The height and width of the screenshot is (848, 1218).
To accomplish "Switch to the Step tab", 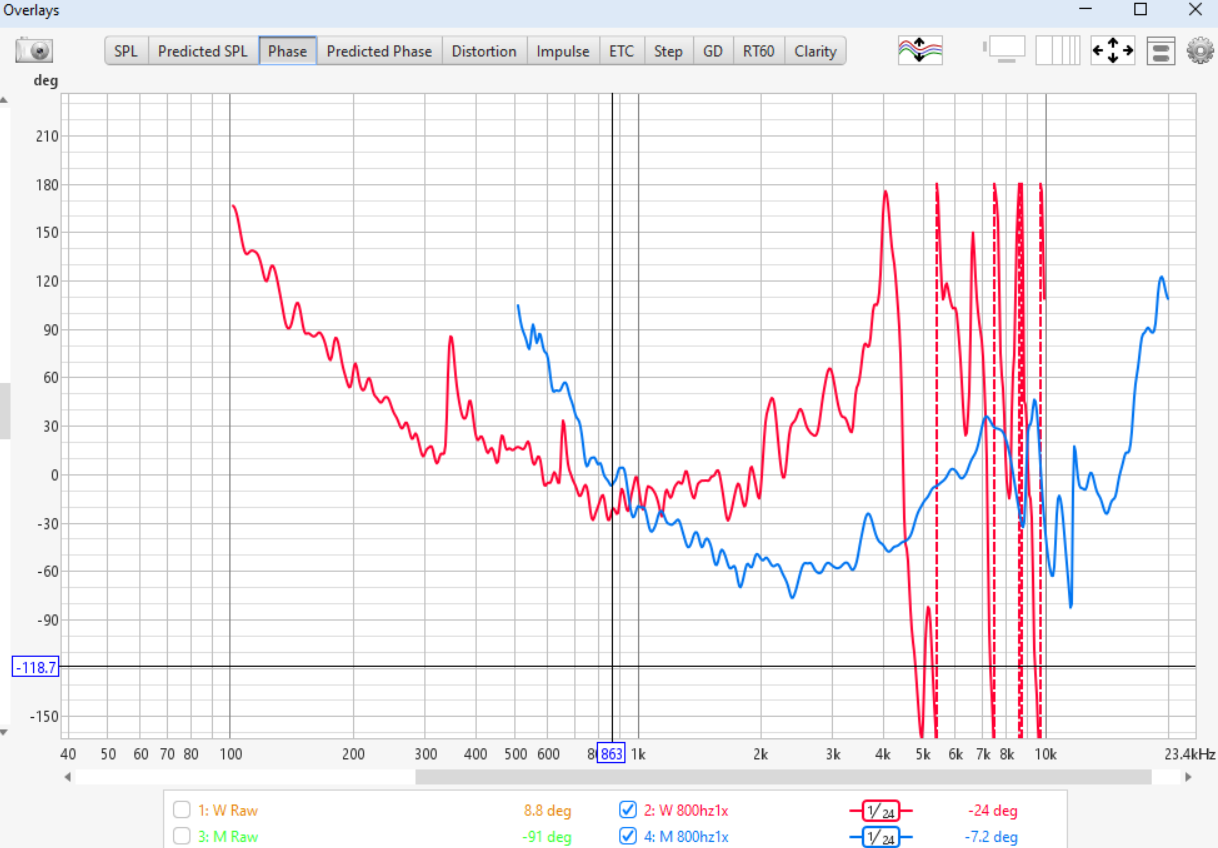I will [x=668, y=51].
